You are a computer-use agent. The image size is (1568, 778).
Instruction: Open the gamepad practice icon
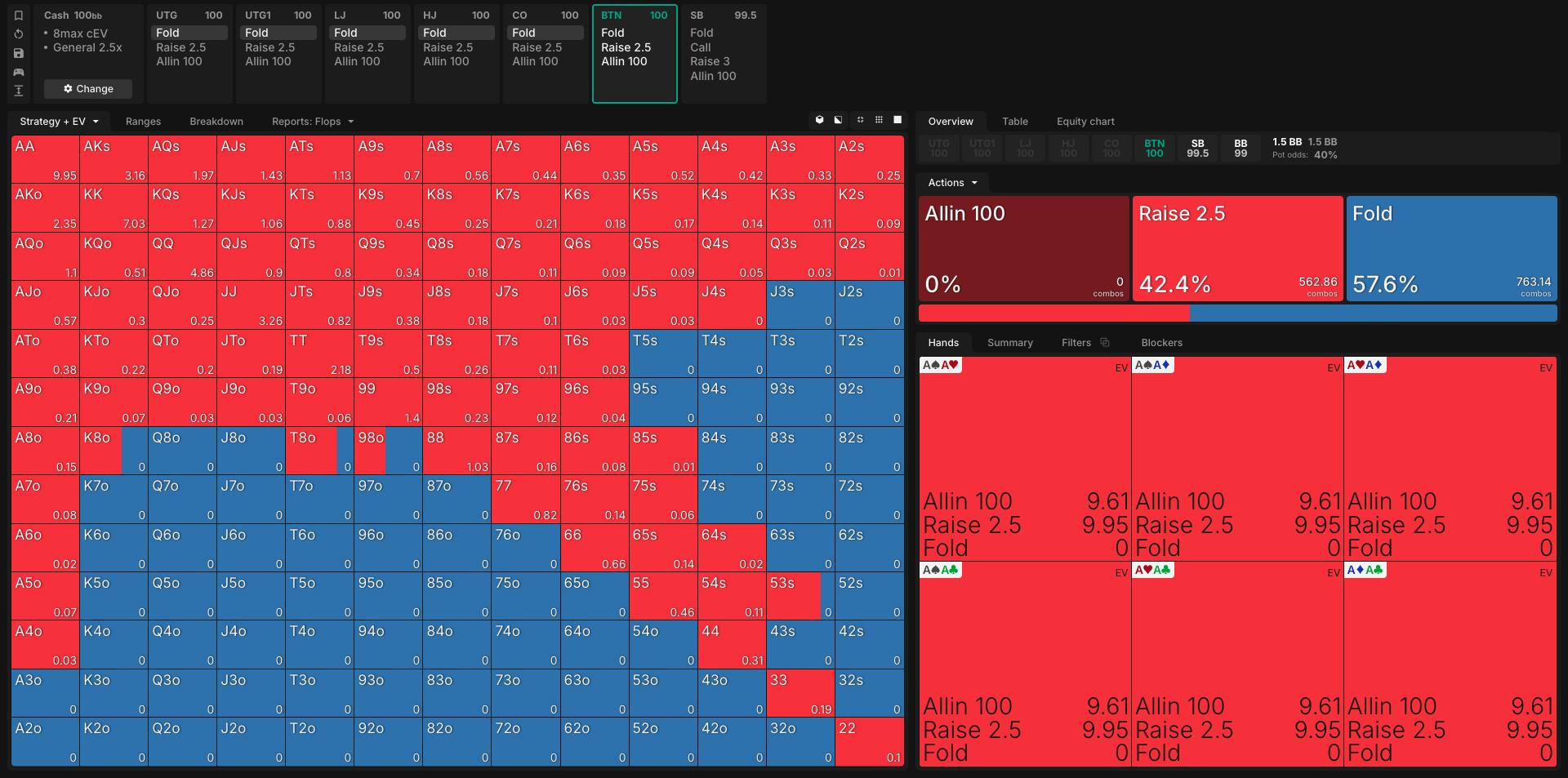click(x=19, y=72)
